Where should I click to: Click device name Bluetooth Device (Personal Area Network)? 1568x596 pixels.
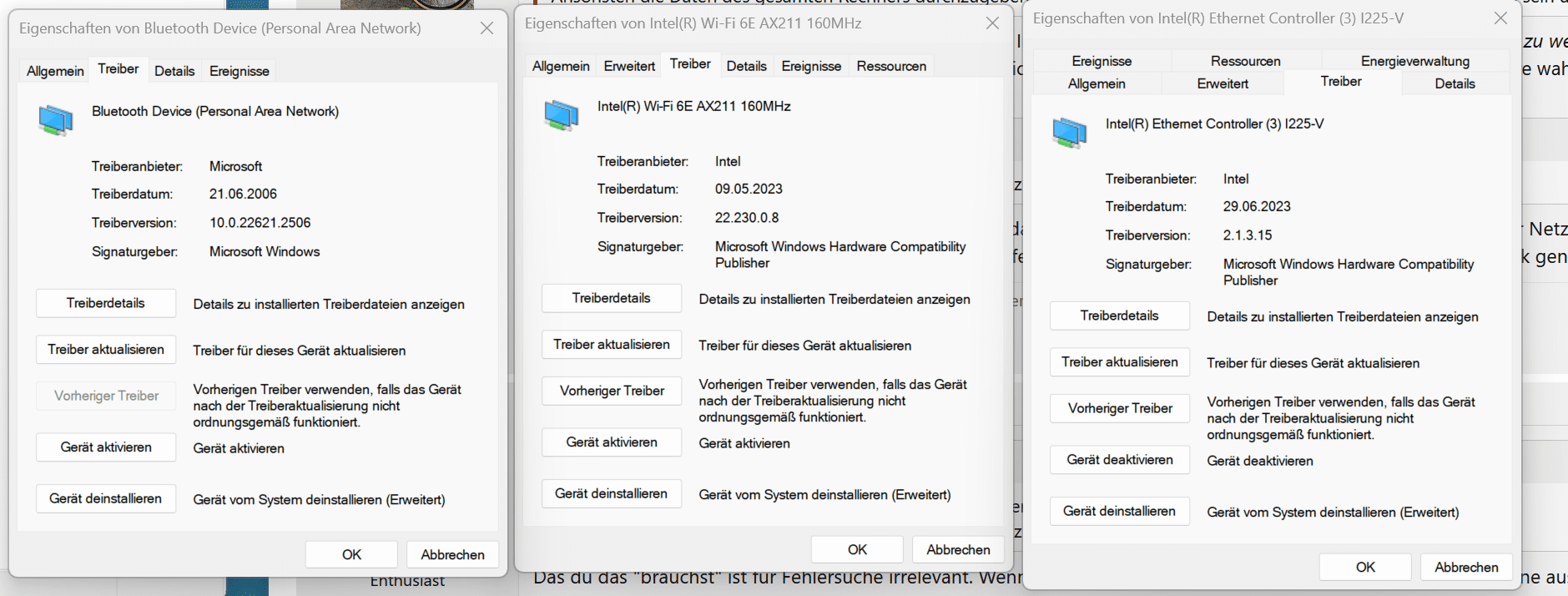pos(215,111)
